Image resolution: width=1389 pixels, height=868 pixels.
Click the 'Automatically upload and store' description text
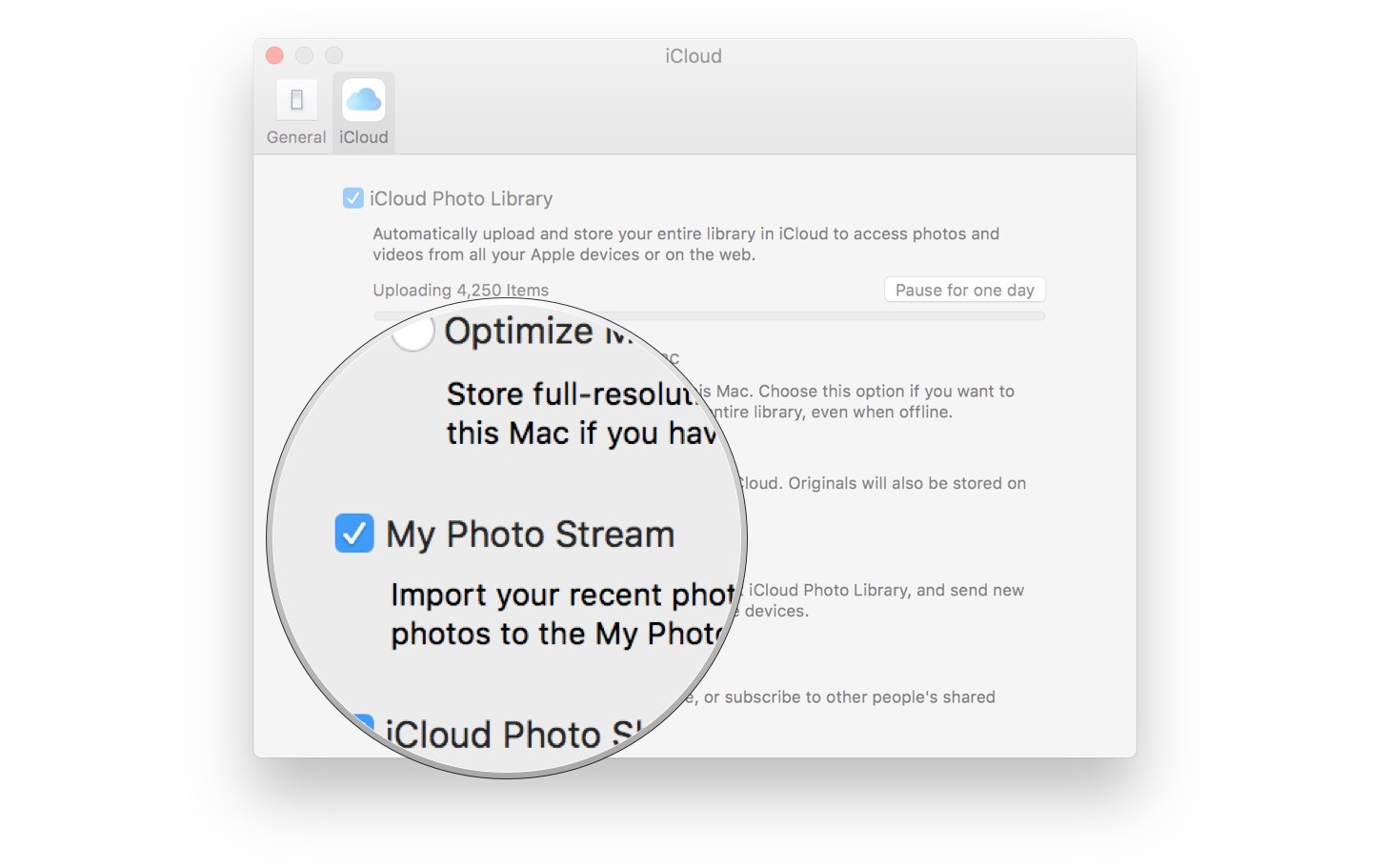point(686,244)
